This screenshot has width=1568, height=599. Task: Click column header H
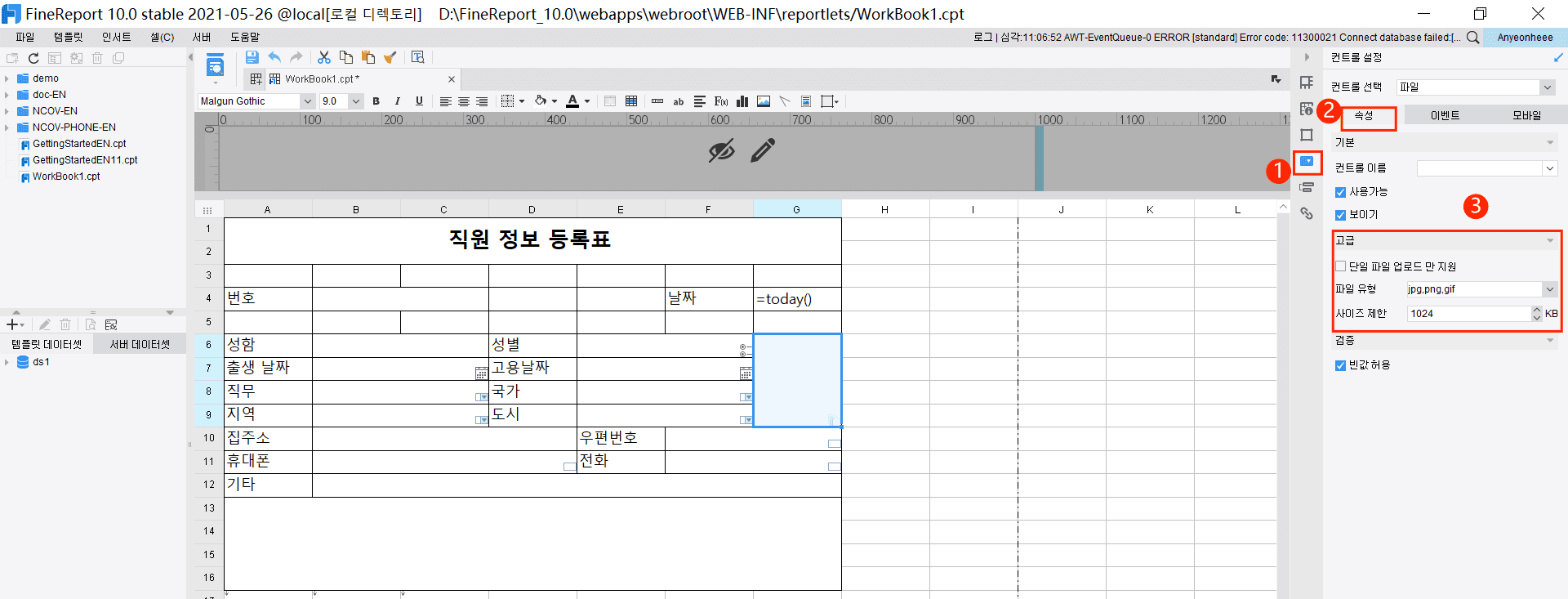(885, 210)
